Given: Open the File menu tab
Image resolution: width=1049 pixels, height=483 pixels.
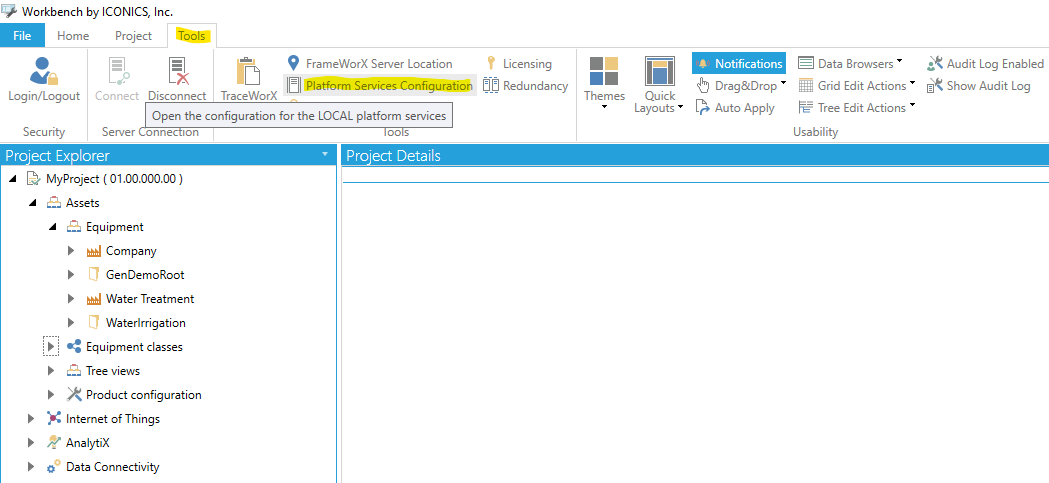Looking at the screenshot, I should point(22,36).
